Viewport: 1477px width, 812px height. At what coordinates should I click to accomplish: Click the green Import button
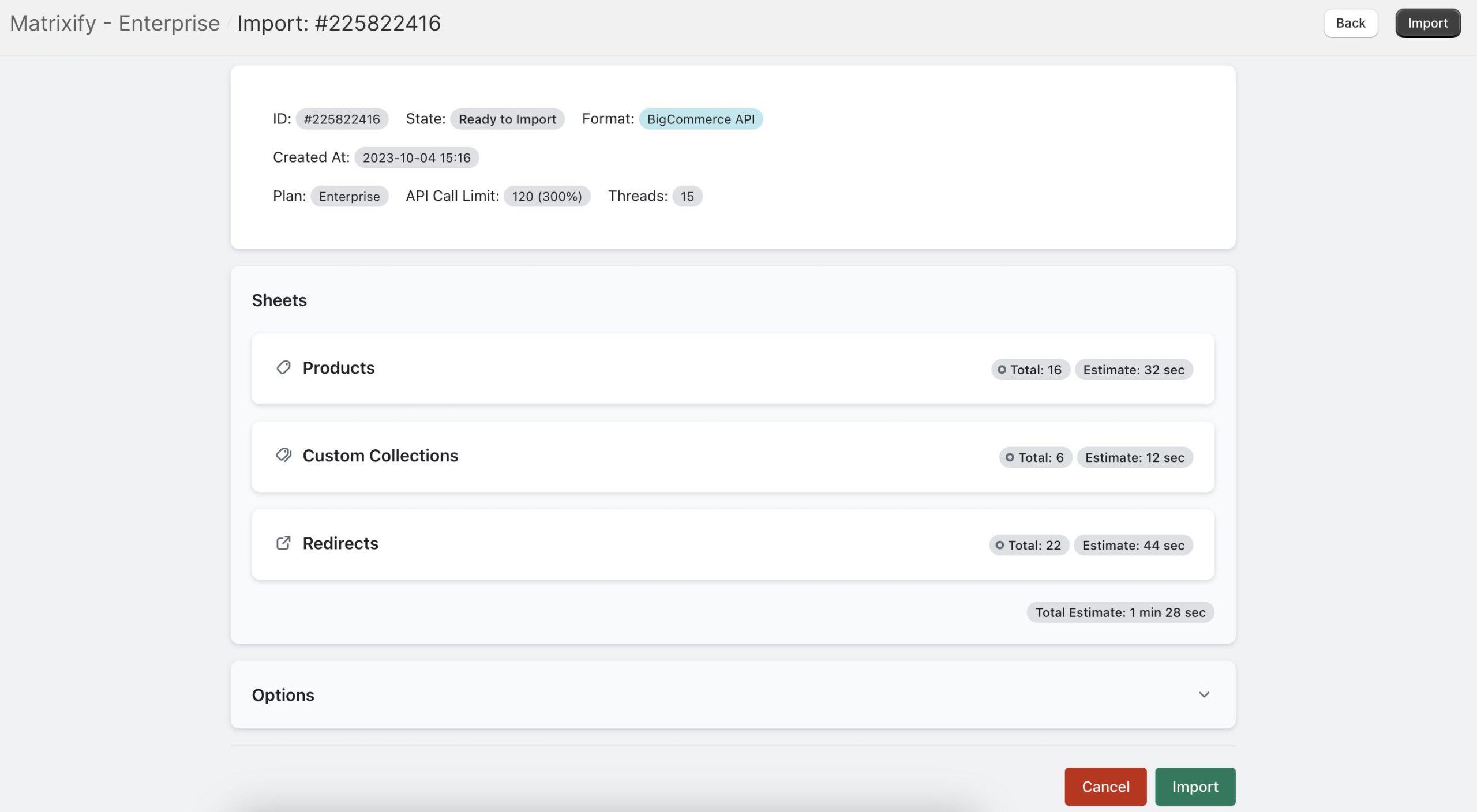(1194, 786)
